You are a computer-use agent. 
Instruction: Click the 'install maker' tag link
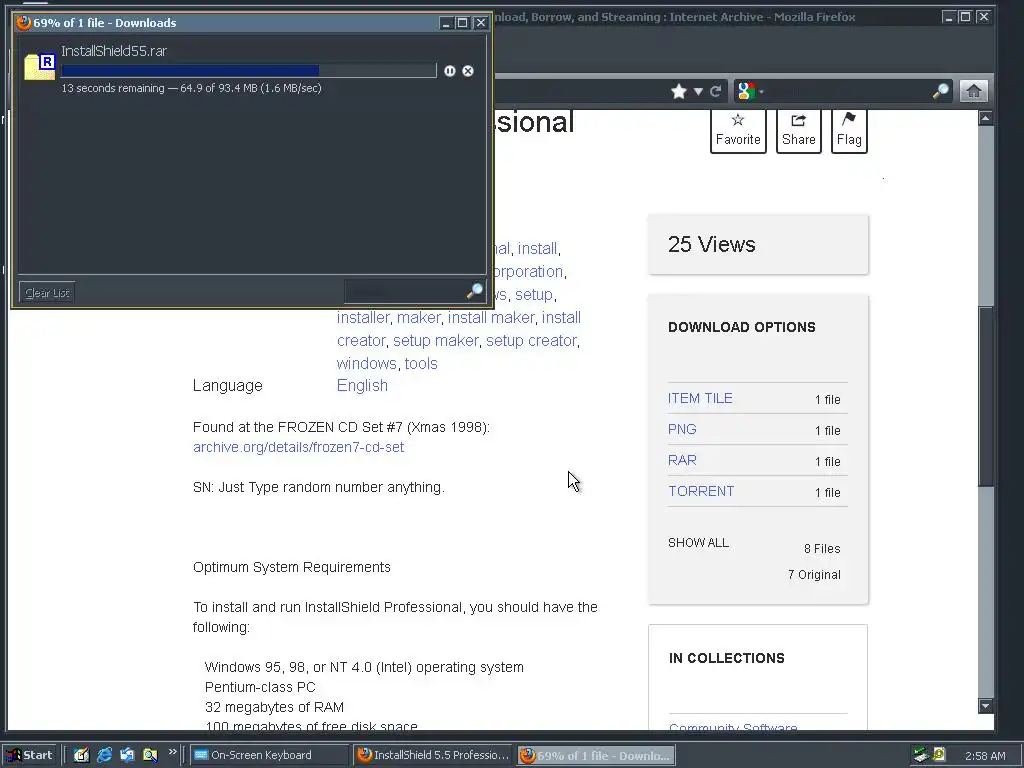click(491, 317)
